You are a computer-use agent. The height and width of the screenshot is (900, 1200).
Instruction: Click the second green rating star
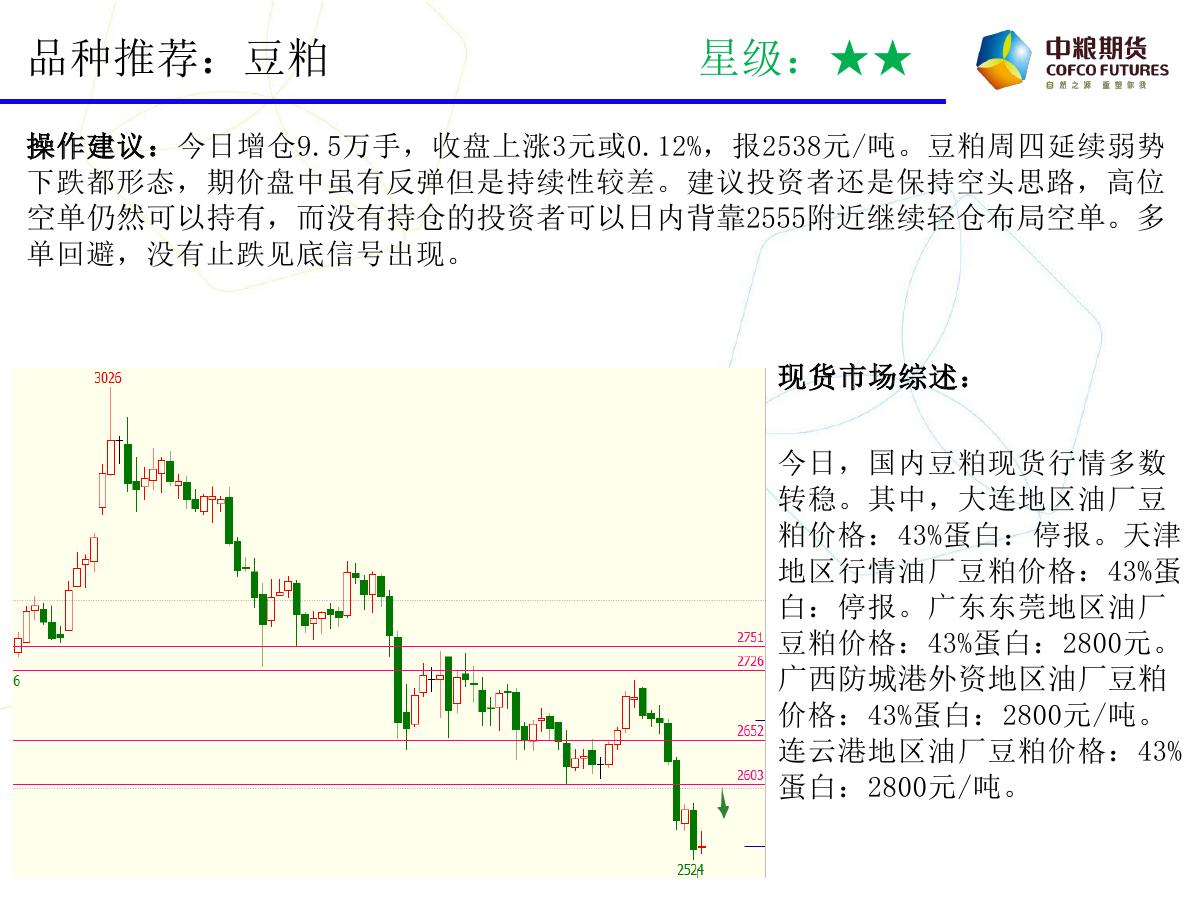tap(892, 60)
